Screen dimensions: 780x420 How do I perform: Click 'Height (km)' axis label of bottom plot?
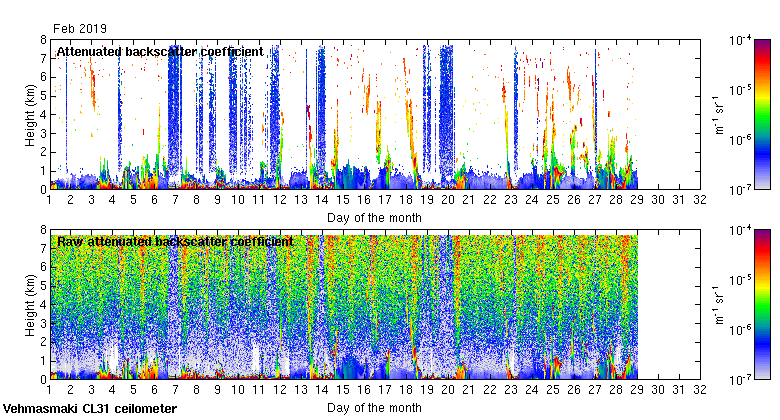(30, 305)
